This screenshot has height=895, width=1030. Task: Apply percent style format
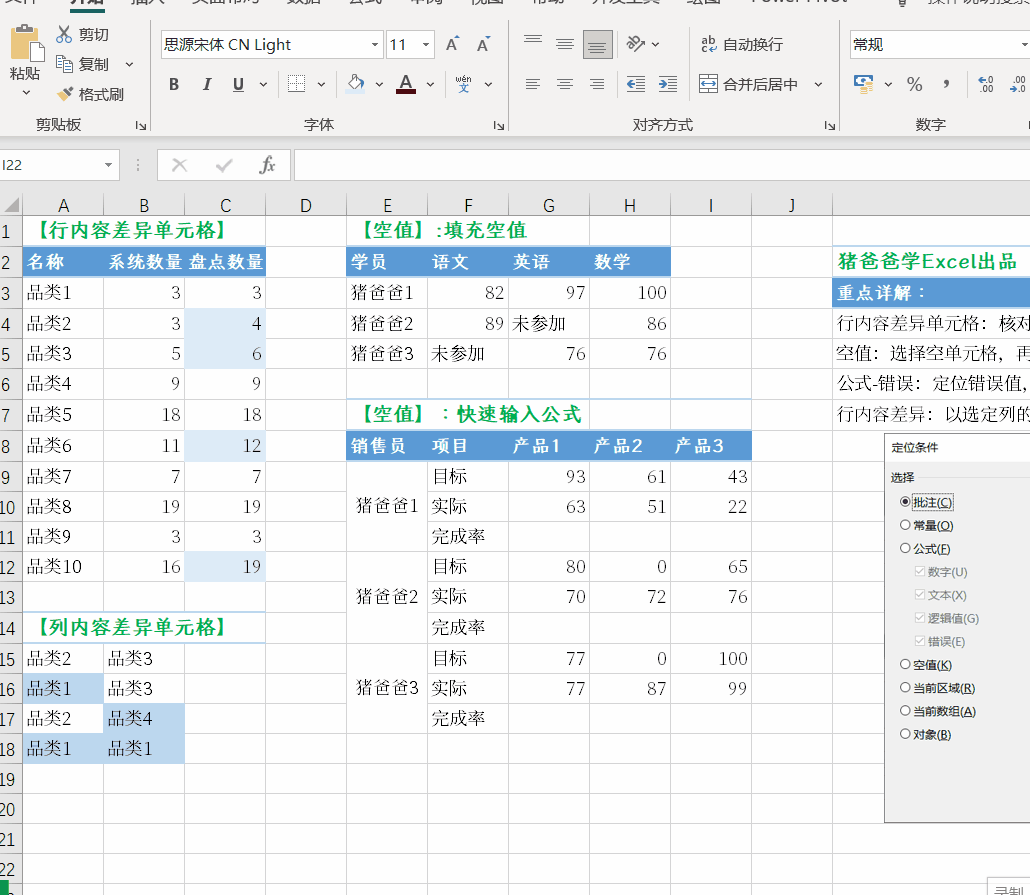tap(914, 84)
